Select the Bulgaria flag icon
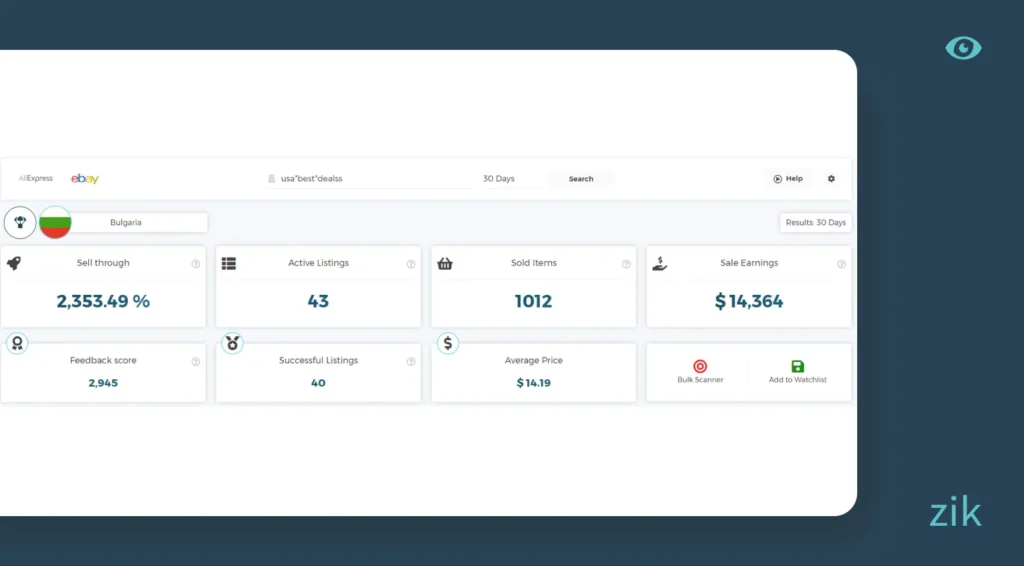Image resolution: width=1024 pixels, height=566 pixels. (55, 222)
